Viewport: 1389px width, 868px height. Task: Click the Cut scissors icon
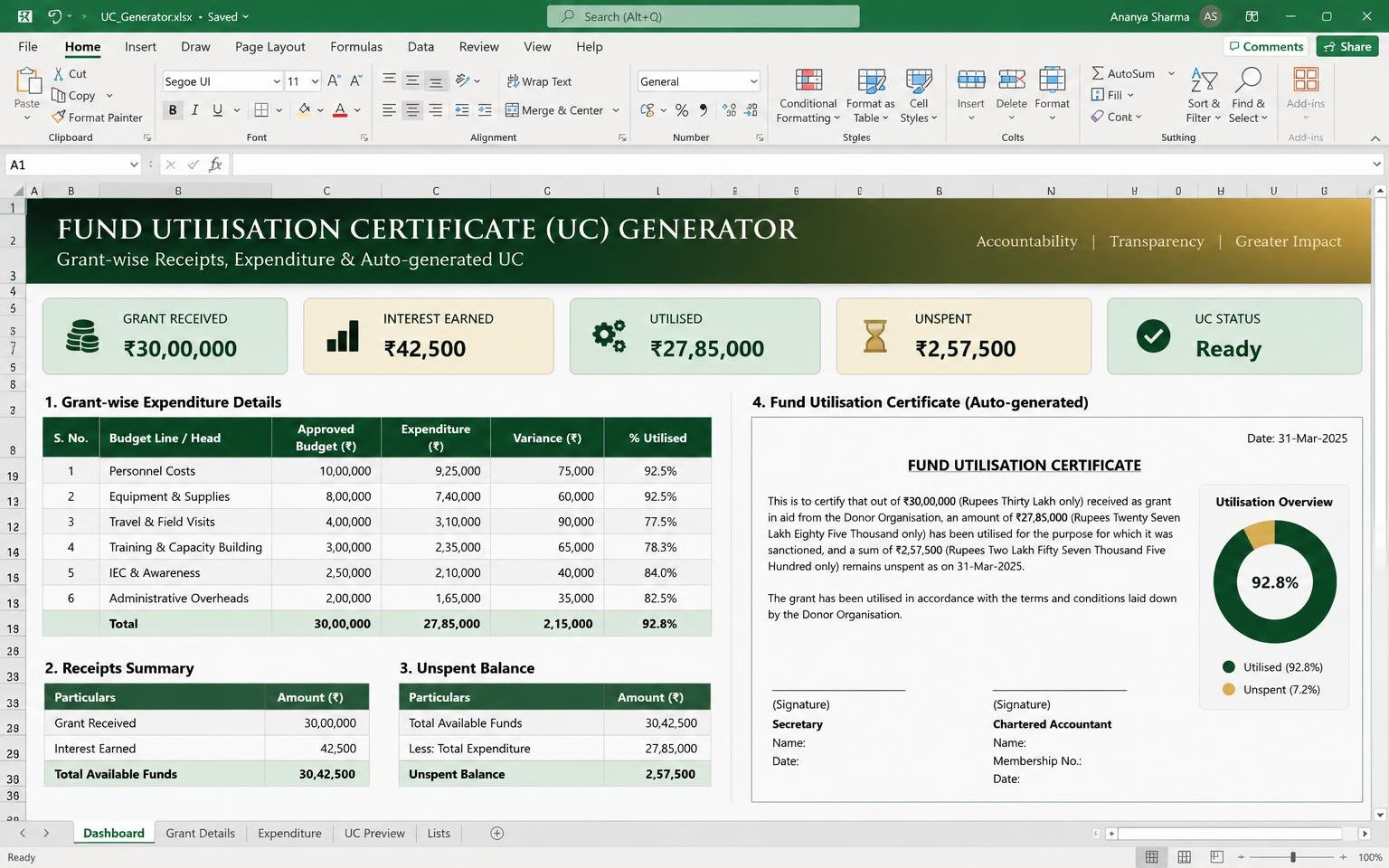pyautogui.click(x=59, y=73)
